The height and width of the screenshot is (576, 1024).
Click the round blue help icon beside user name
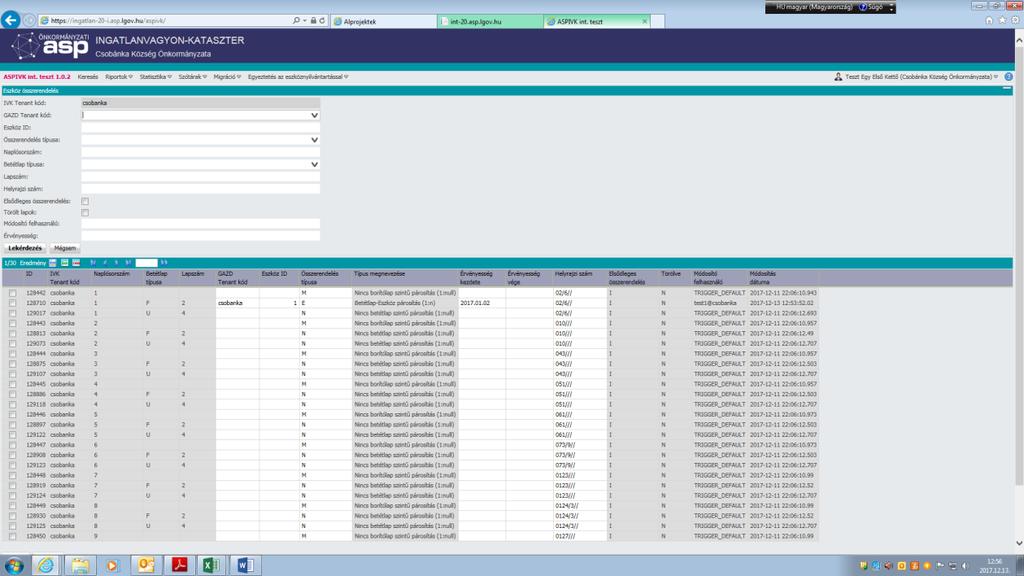(1008, 76)
